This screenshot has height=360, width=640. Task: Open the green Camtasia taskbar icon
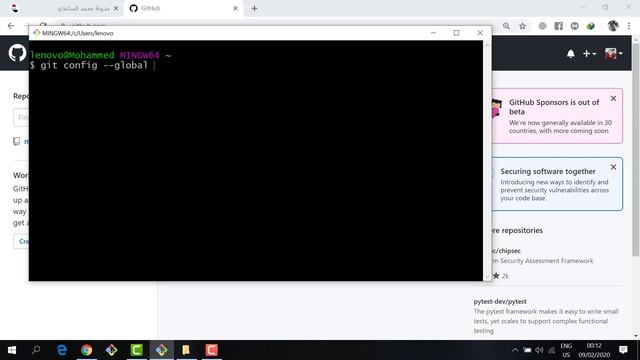(137, 350)
